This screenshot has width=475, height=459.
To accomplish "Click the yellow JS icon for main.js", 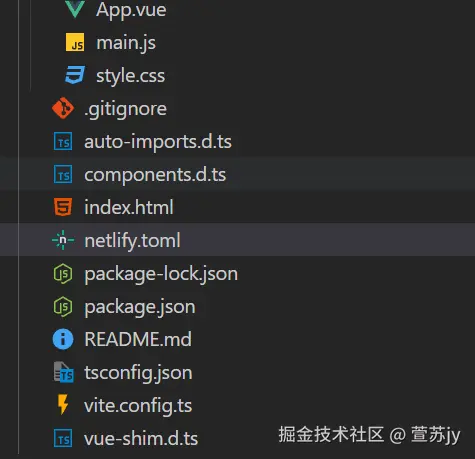I will (x=75, y=42).
